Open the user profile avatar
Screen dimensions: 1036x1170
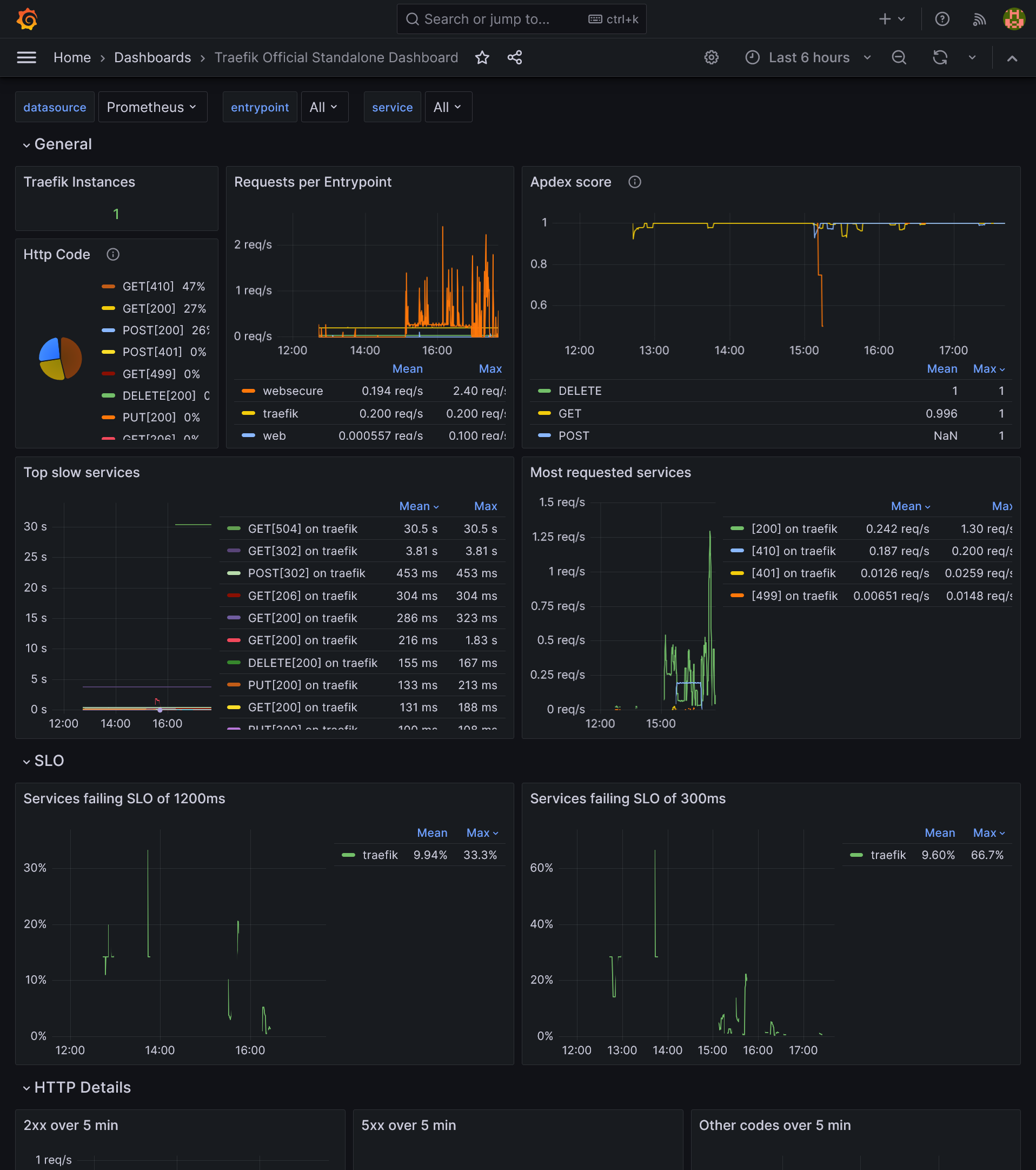point(1014,19)
